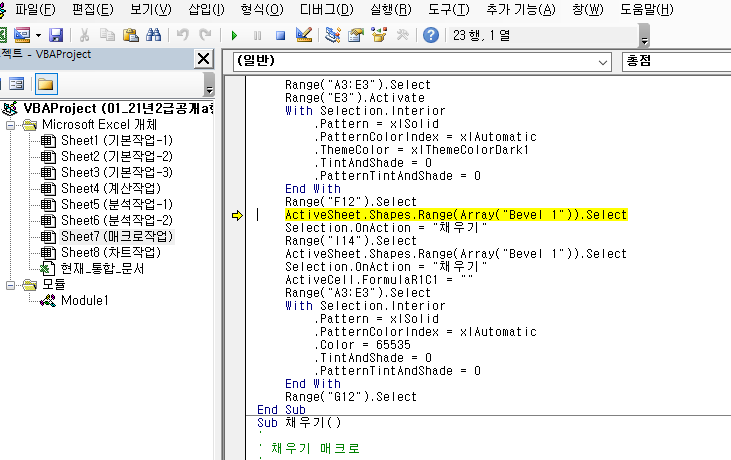This screenshot has height=460, width=731.
Task: Click the yellow execution arrow in margin
Action: pos(237,215)
